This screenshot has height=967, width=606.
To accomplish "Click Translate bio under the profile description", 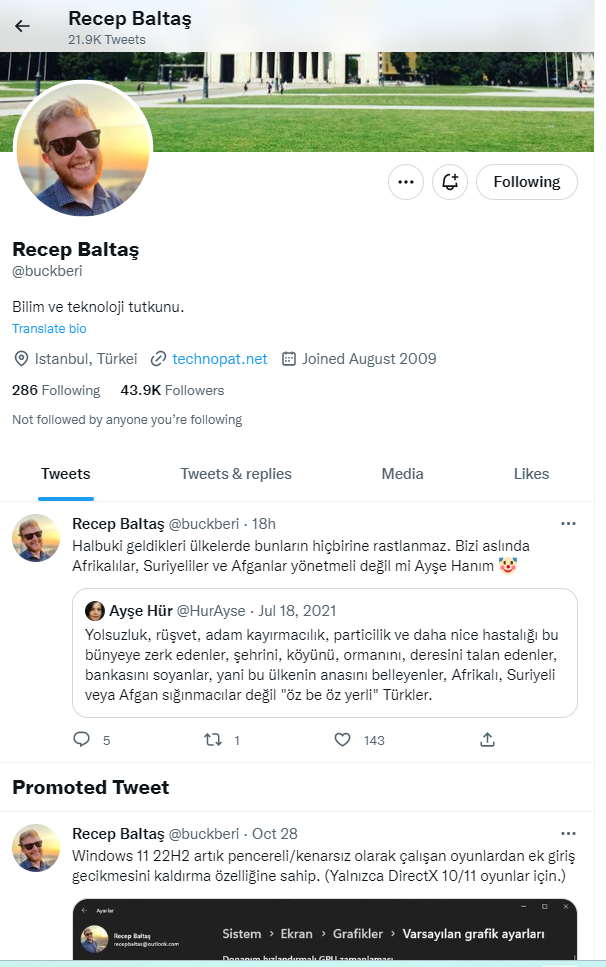I will point(49,328).
